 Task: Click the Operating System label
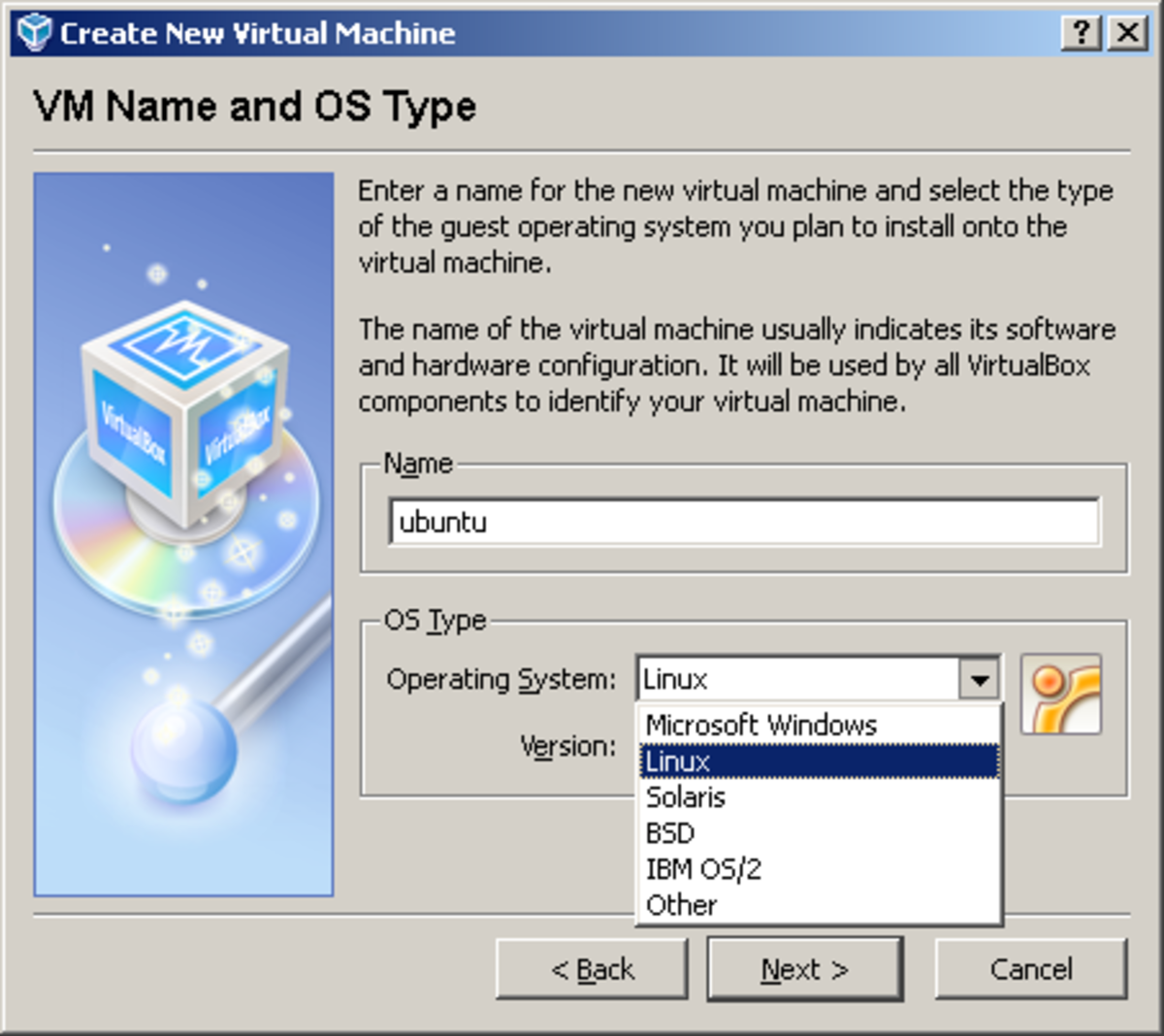coord(501,679)
